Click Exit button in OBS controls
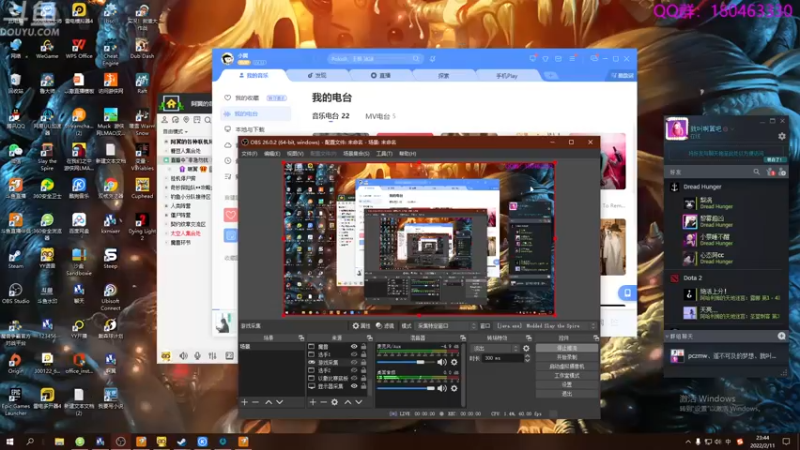 pos(567,394)
